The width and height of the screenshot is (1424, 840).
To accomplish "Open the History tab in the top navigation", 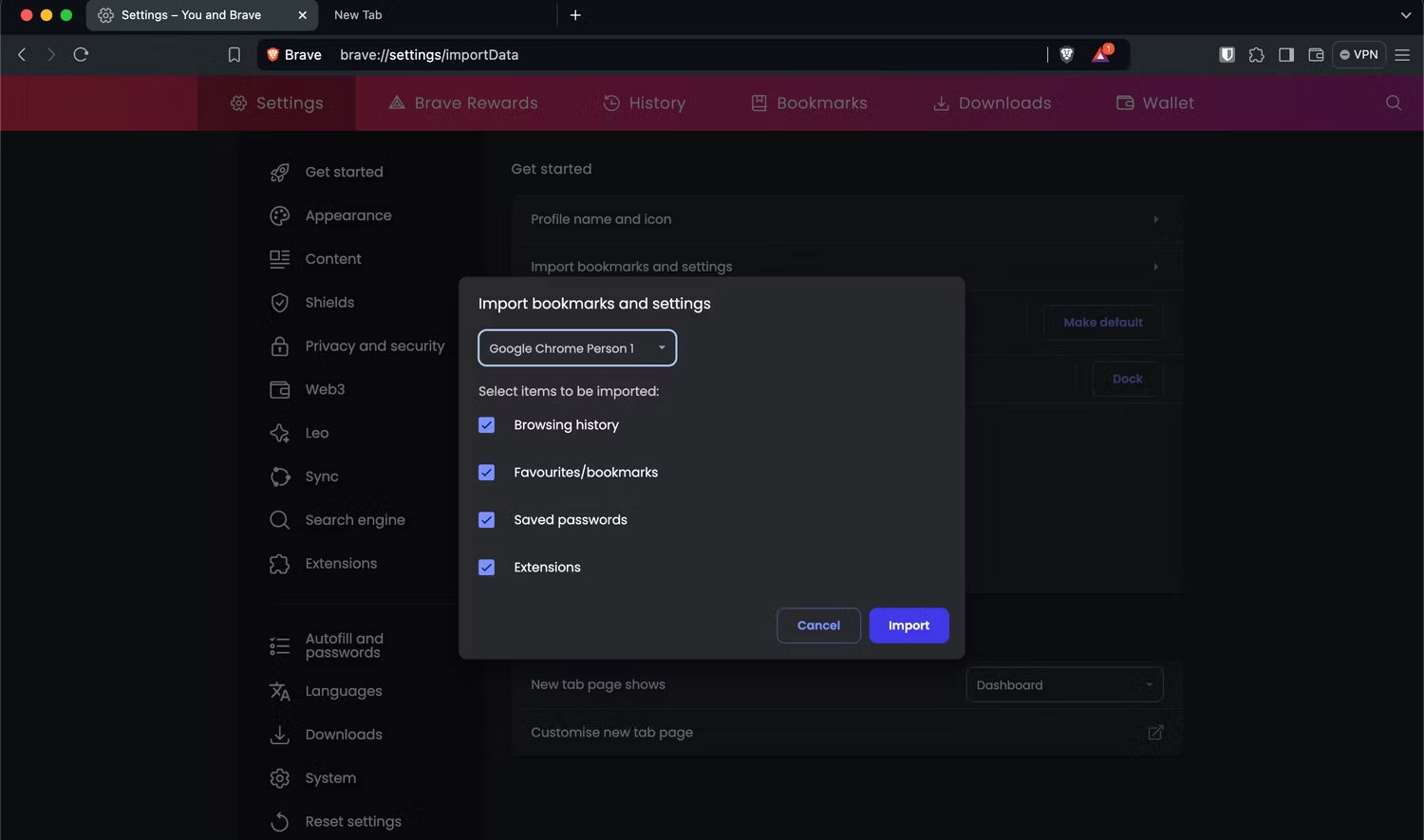I will (x=645, y=103).
